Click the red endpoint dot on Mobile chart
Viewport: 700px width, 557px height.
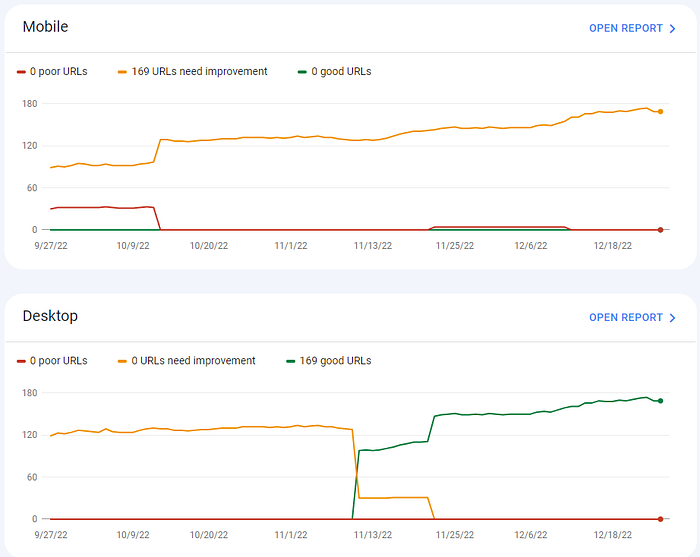coord(660,230)
